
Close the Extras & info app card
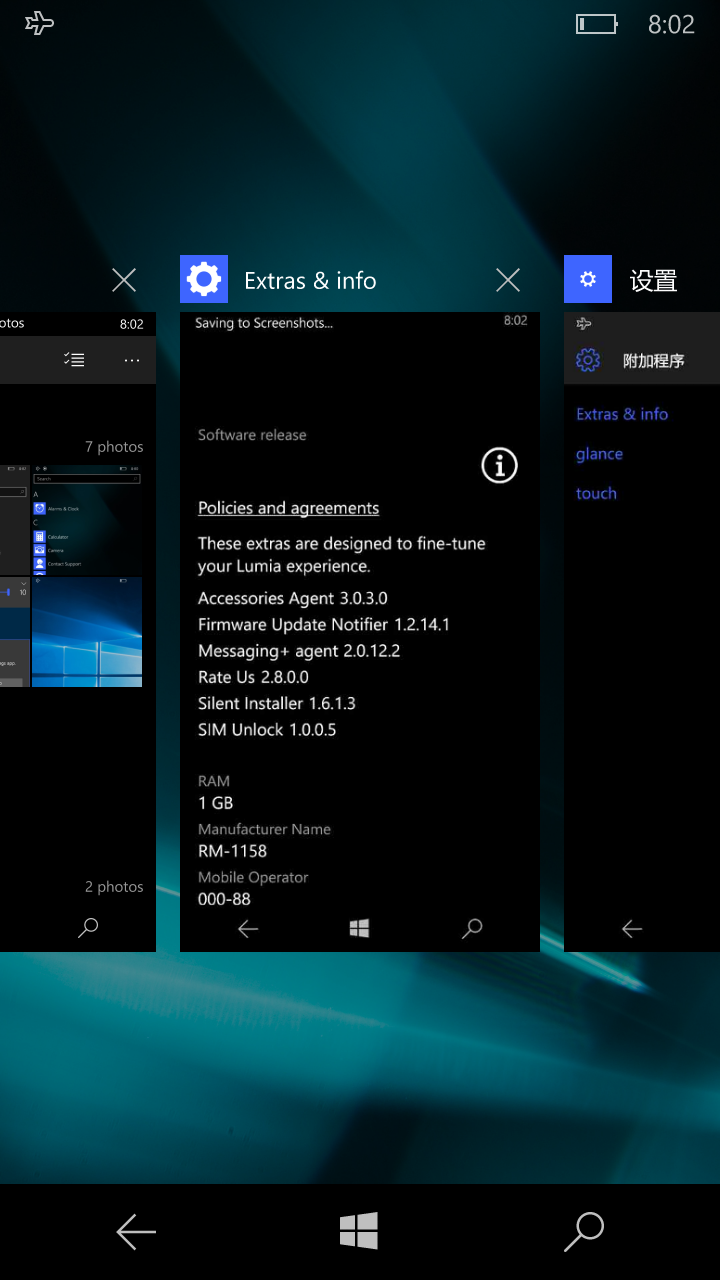(508, 280)
